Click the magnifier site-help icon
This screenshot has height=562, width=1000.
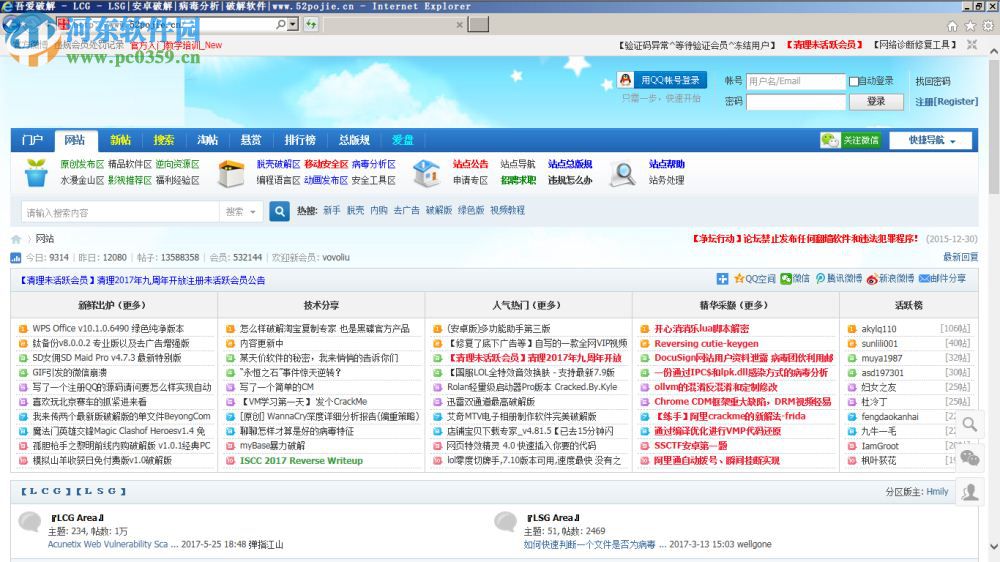point(622,173)
